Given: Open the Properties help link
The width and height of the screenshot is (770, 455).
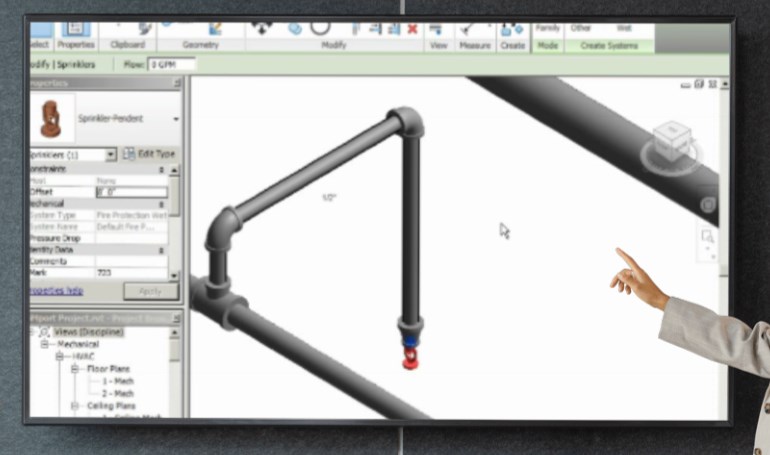Looking at the screenshot, I should click(56, 291).
